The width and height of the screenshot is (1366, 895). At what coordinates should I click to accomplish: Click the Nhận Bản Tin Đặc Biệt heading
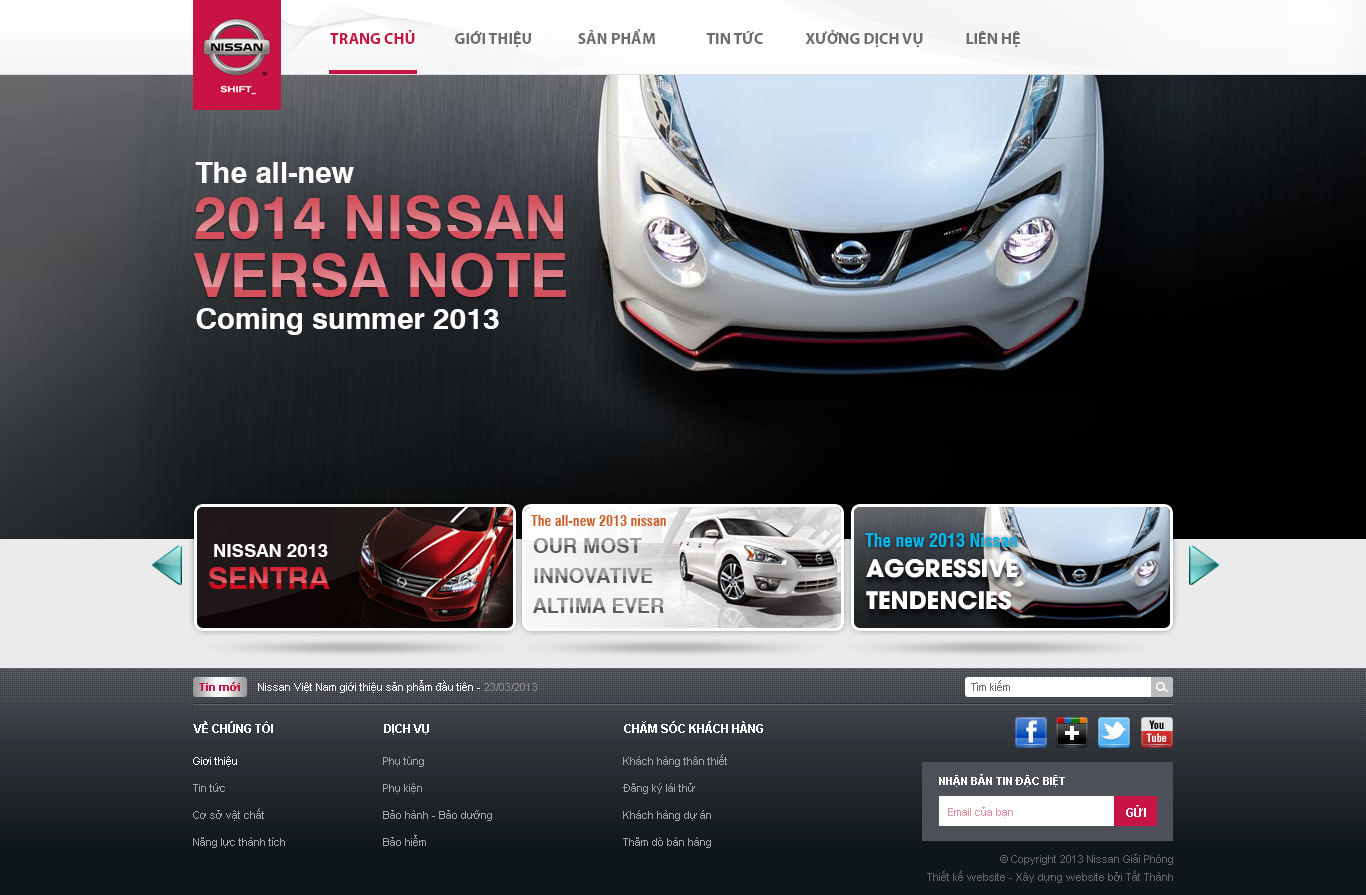coord(1001,781)
